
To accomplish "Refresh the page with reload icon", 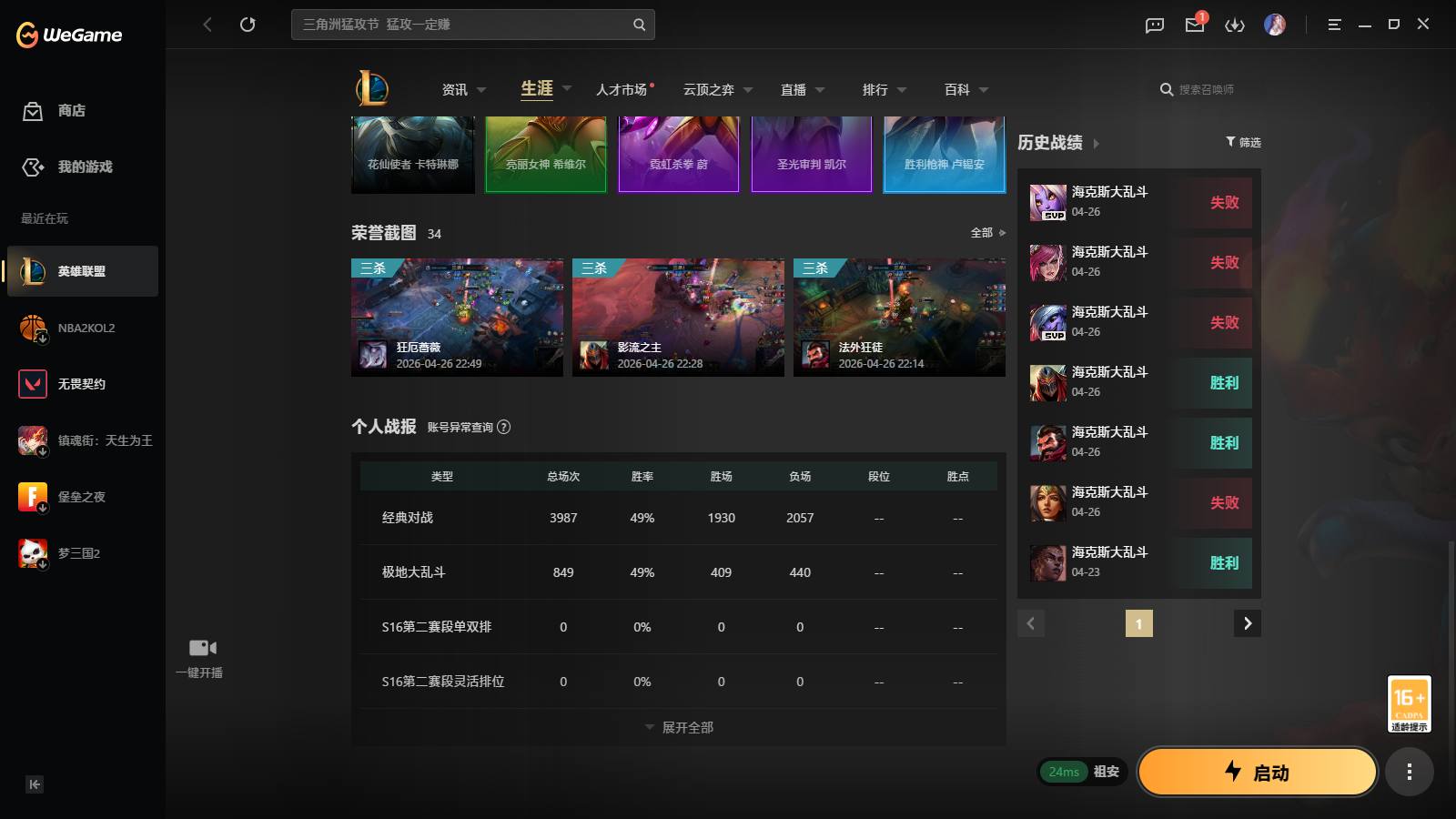I will (248, 25).
